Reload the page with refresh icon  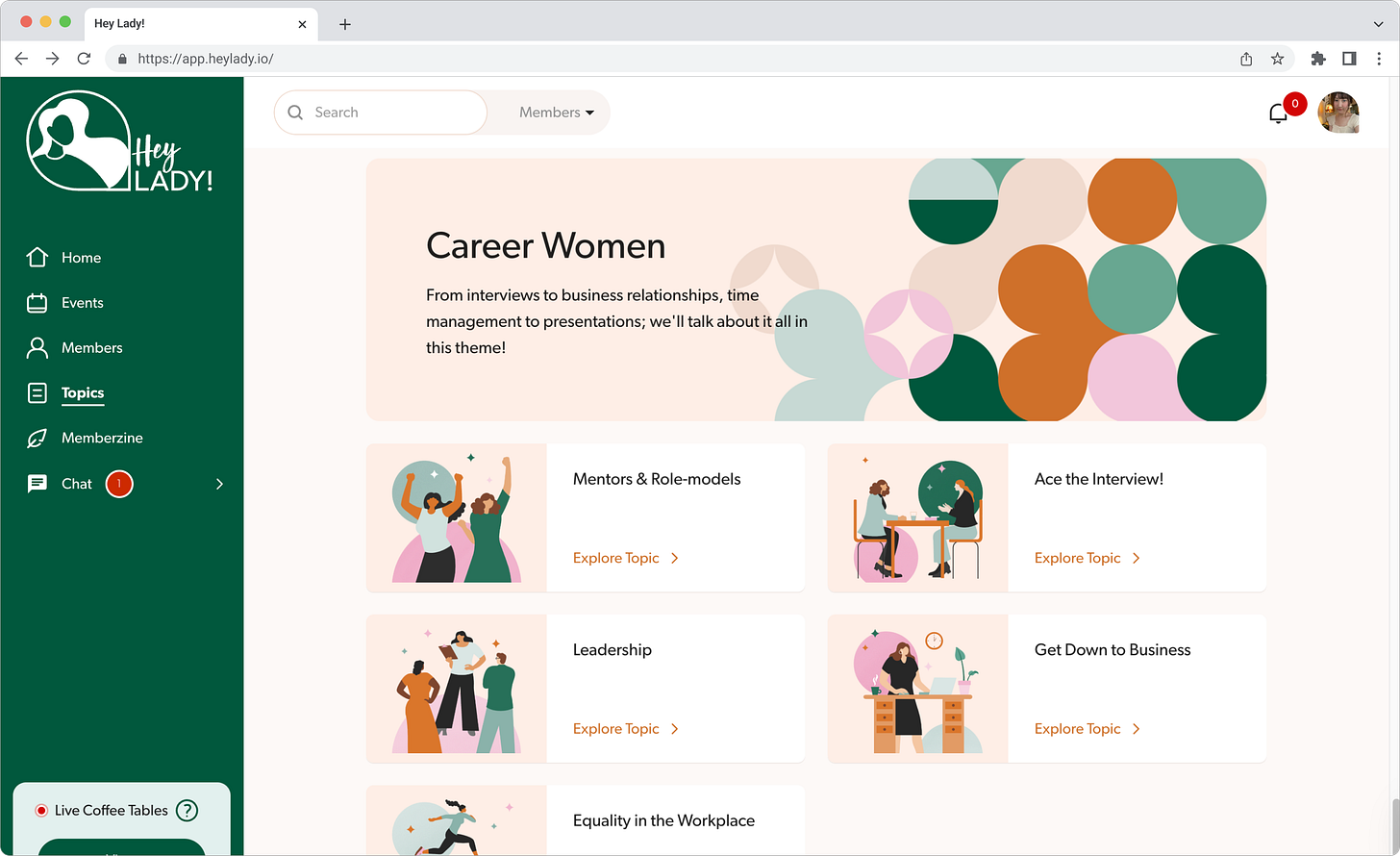(x=84, y=59)
